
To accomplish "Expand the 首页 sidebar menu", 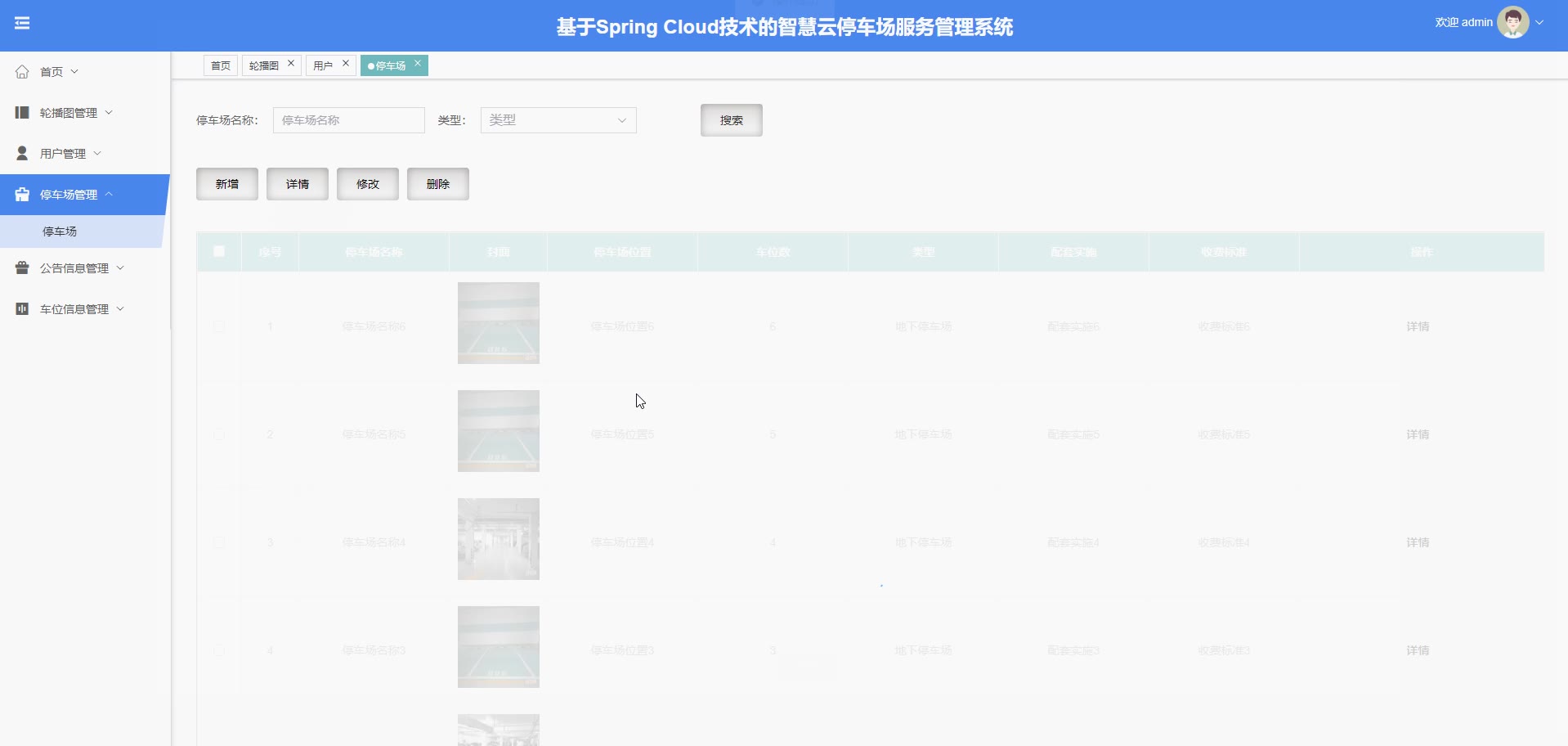I will [x=74, y=72].
